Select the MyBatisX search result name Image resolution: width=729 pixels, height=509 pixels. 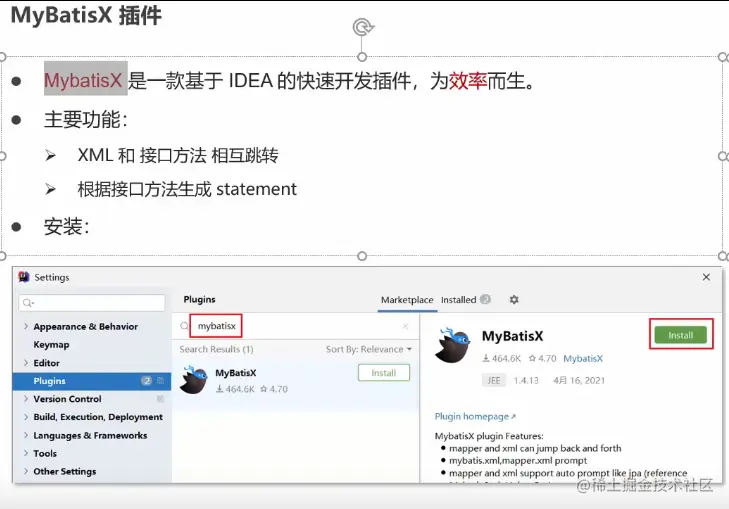[x=236, y=373]
